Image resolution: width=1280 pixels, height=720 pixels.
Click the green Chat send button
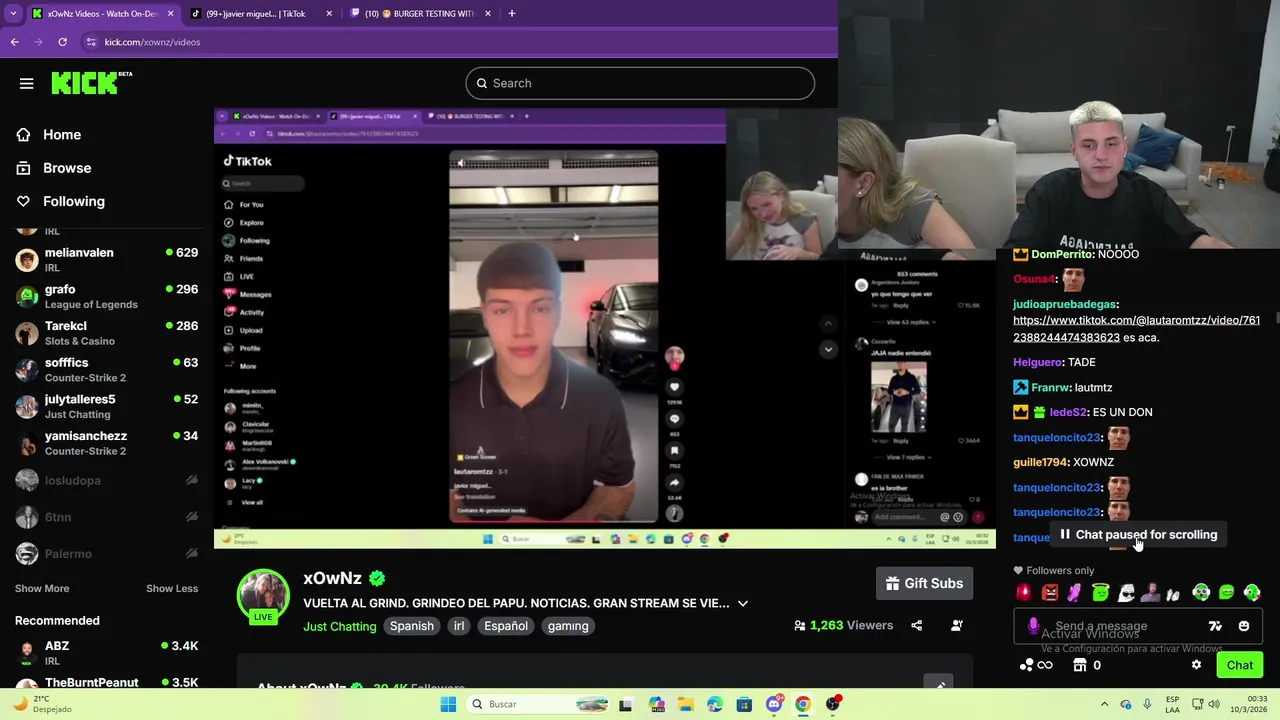(x=1240, y=665)
